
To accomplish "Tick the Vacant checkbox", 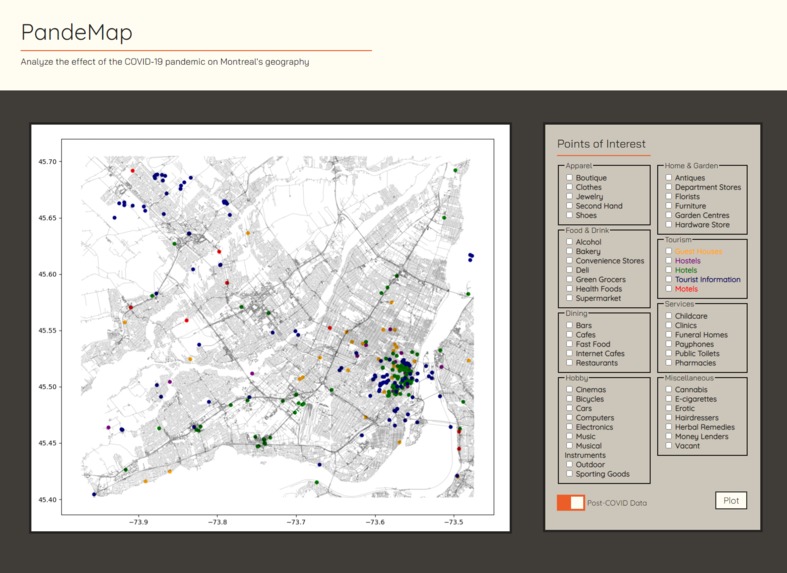I will point(669,446).
